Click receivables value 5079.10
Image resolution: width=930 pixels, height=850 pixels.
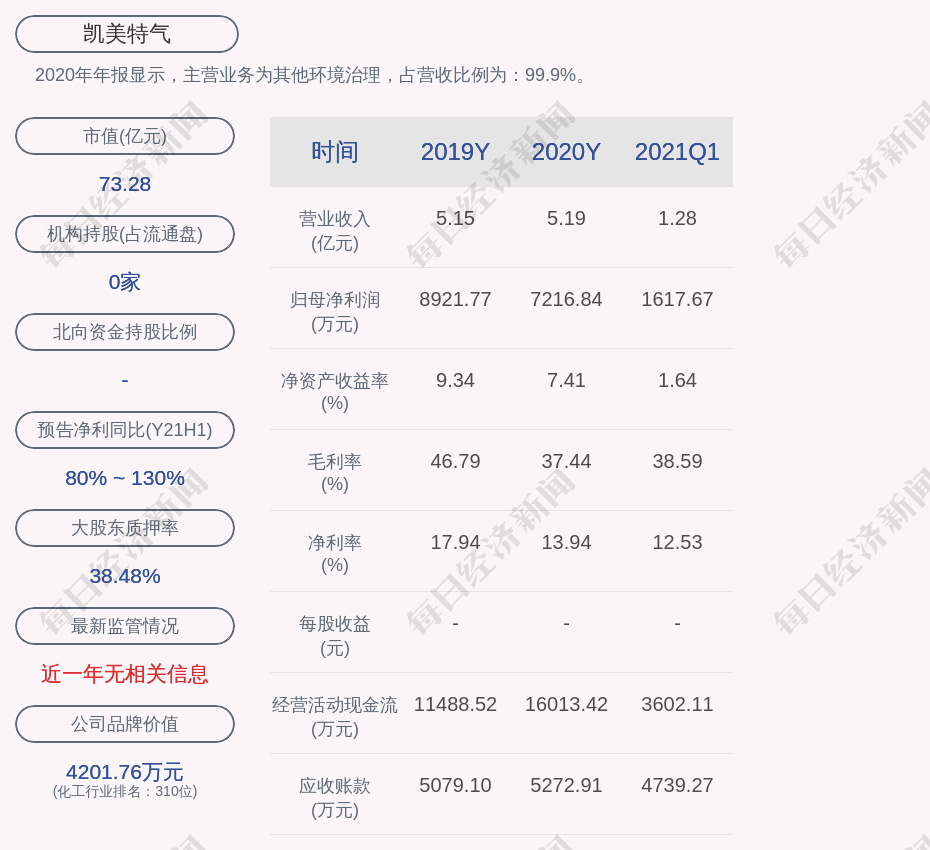456,785
